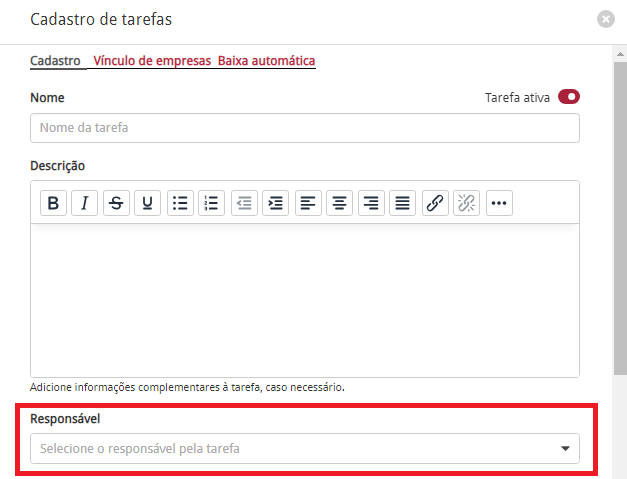Image resolution: width=627 pixels, height=479 pixels.
Task: Disable the Tarefa ativa switch
Action: [x=569, y=97]
